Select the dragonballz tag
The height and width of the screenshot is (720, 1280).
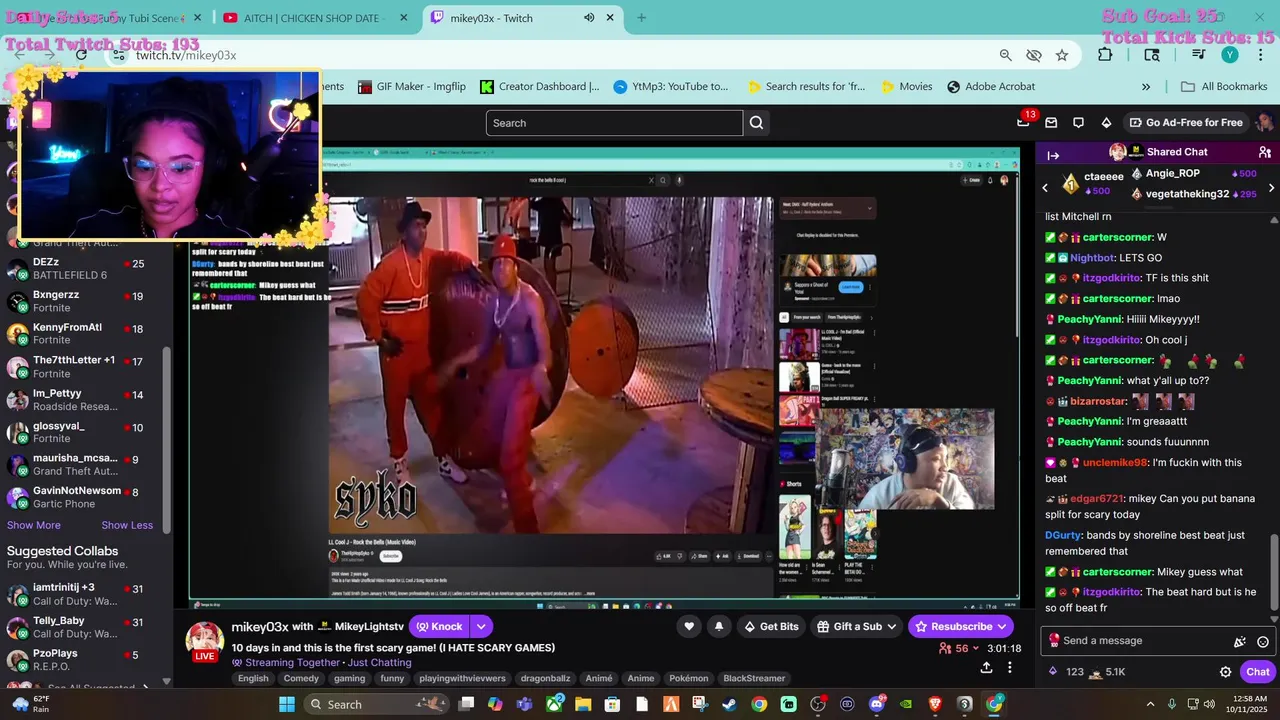click(544, 679)
